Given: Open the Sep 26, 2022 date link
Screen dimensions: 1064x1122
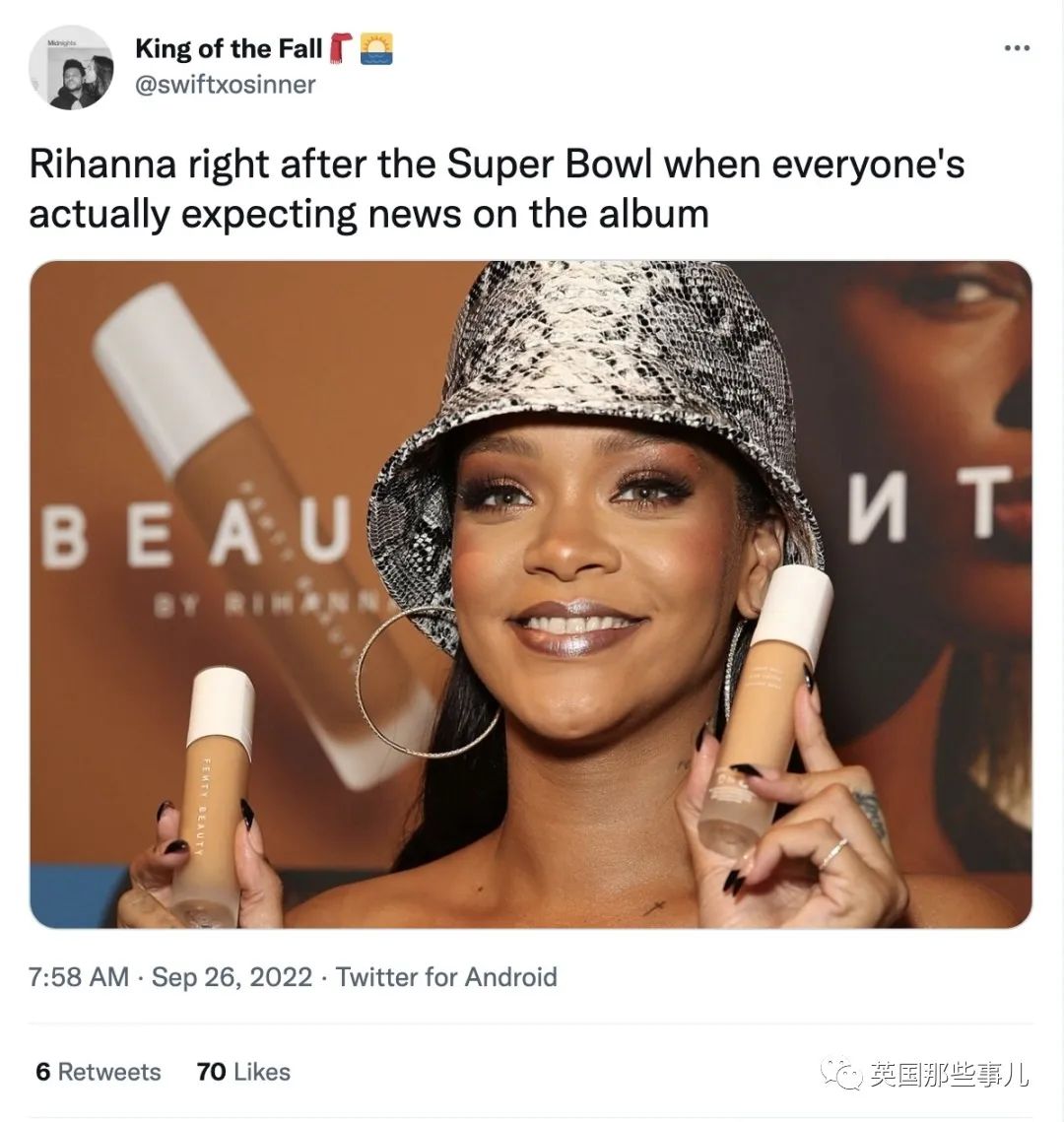Looking at the screenshot, I should [x=232, y=977].
